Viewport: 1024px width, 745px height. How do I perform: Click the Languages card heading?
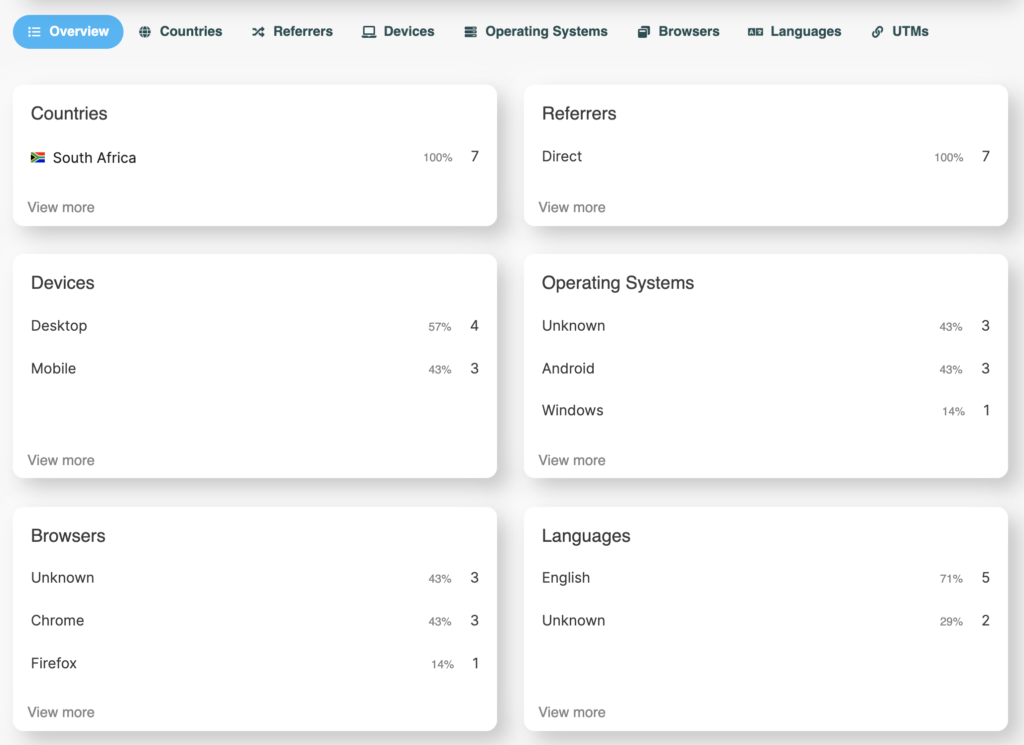pyautogui.click(x=586, y=537)
